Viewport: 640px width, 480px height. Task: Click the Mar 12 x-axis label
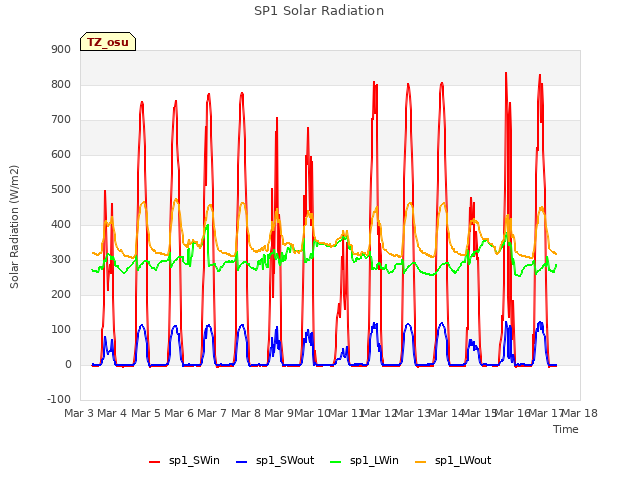[x=379, y=413]
